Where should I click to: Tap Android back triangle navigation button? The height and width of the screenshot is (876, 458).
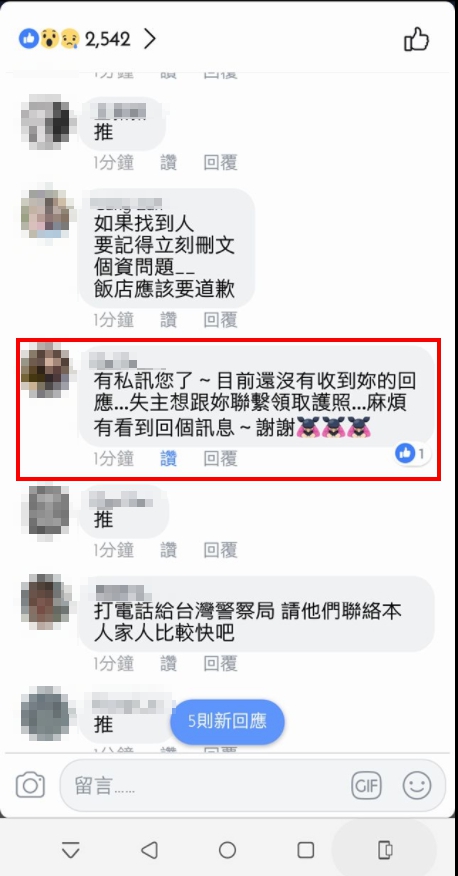pyautogui.click(x=149, y=850)
